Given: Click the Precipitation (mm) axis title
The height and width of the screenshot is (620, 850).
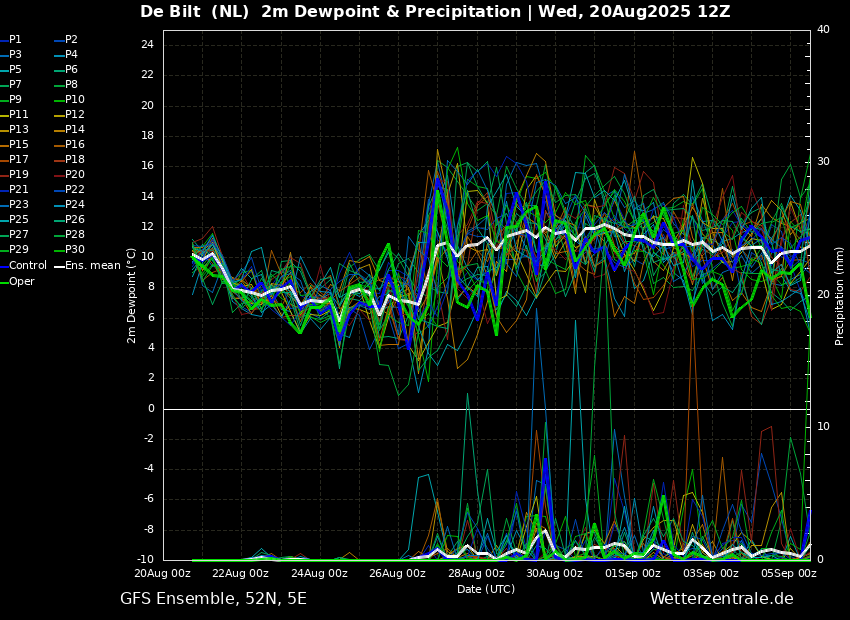Looking at the screenshot, I should (x=840, y=295).
